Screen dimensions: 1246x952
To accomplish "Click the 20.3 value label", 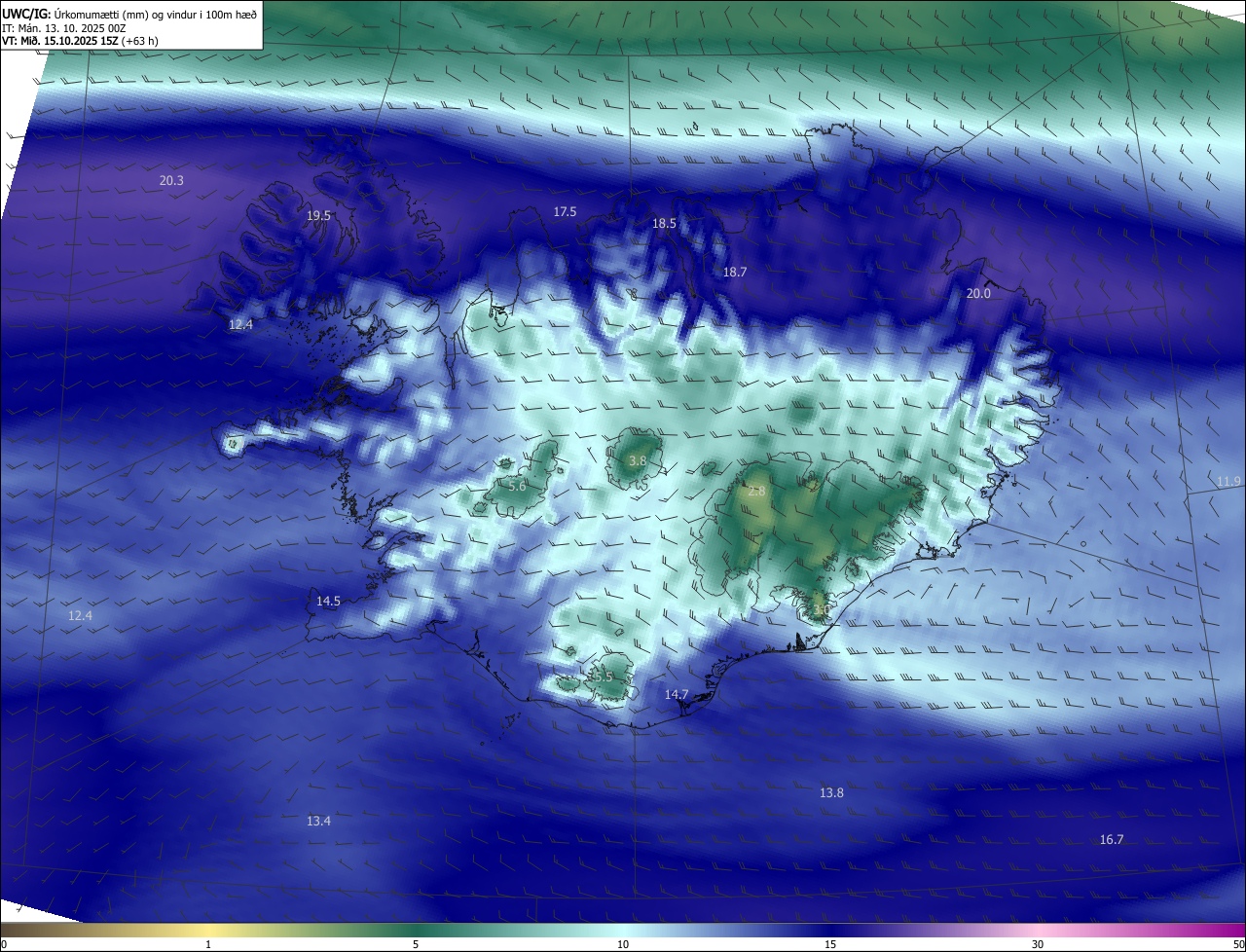I will (x=171, y=181).
